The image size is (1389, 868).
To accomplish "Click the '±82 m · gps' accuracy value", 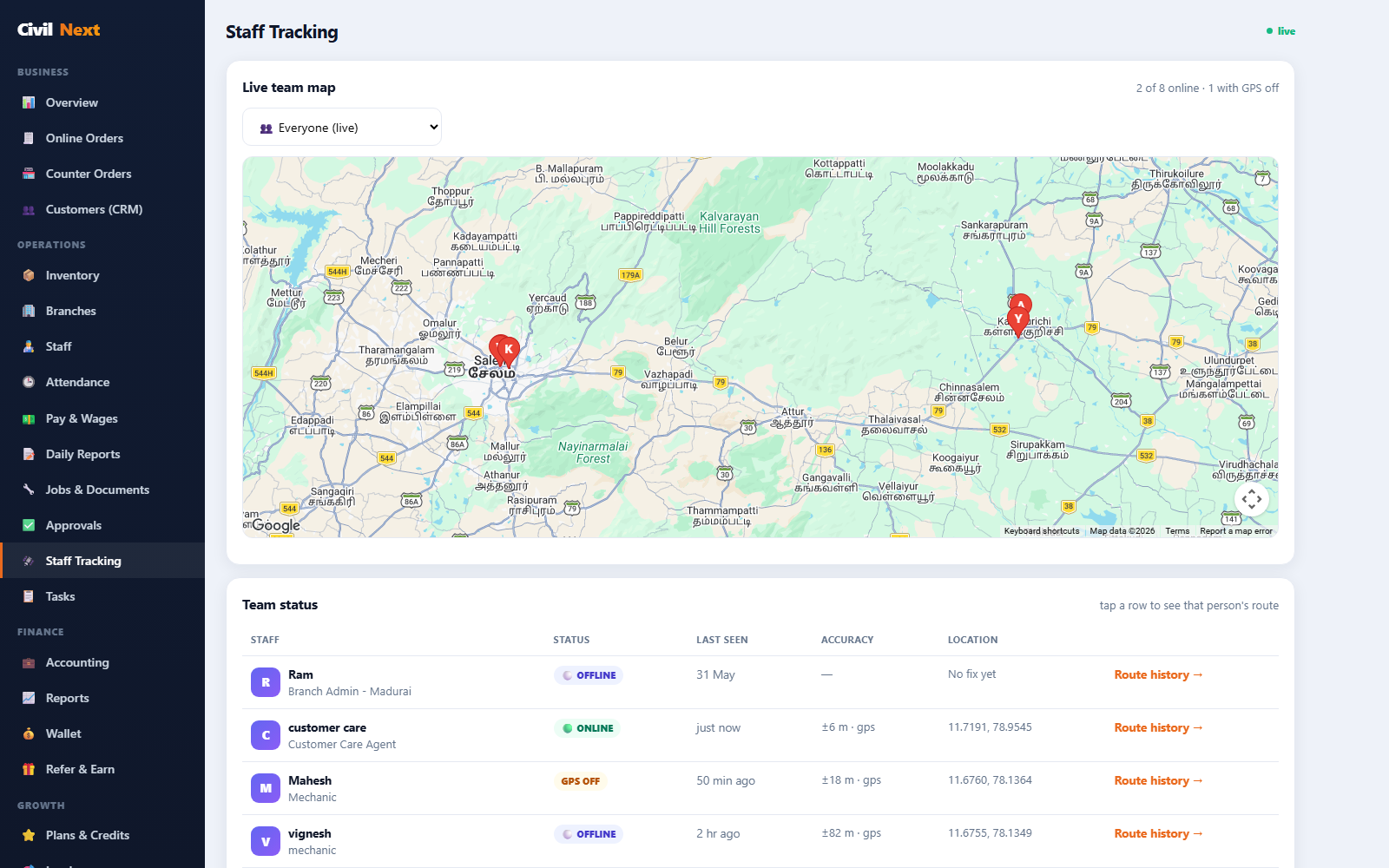I will [x=851, y=833].
